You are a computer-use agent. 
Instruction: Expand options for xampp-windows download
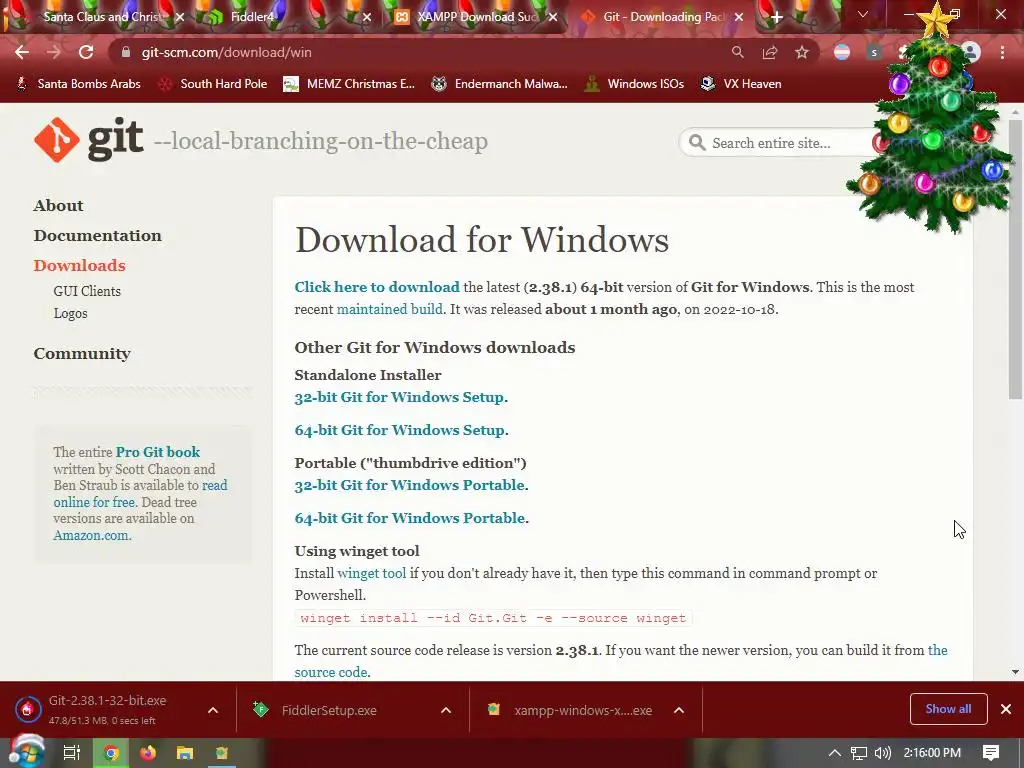click(679, 710)
